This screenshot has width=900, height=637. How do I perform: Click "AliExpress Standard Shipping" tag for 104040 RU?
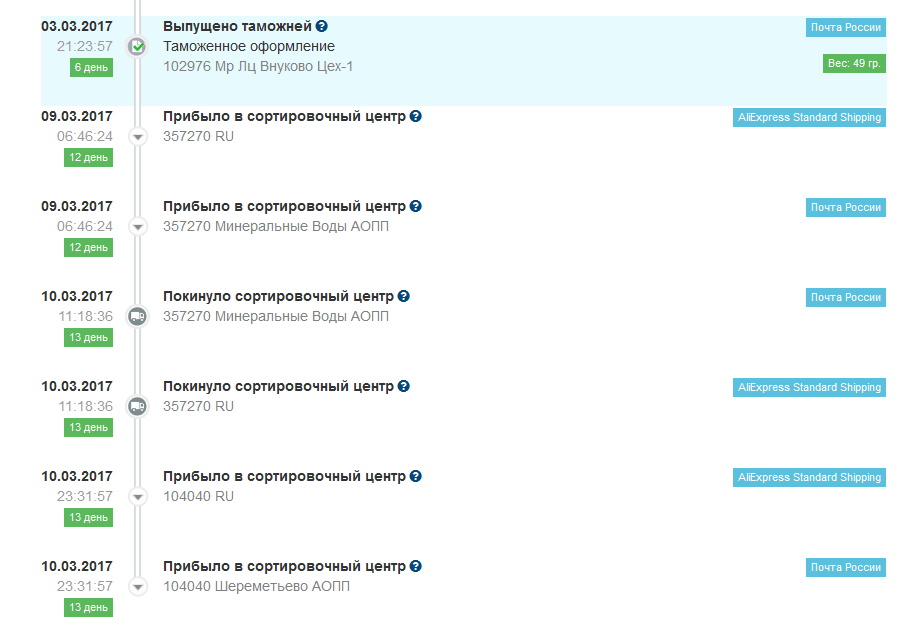tap(809, 478)
